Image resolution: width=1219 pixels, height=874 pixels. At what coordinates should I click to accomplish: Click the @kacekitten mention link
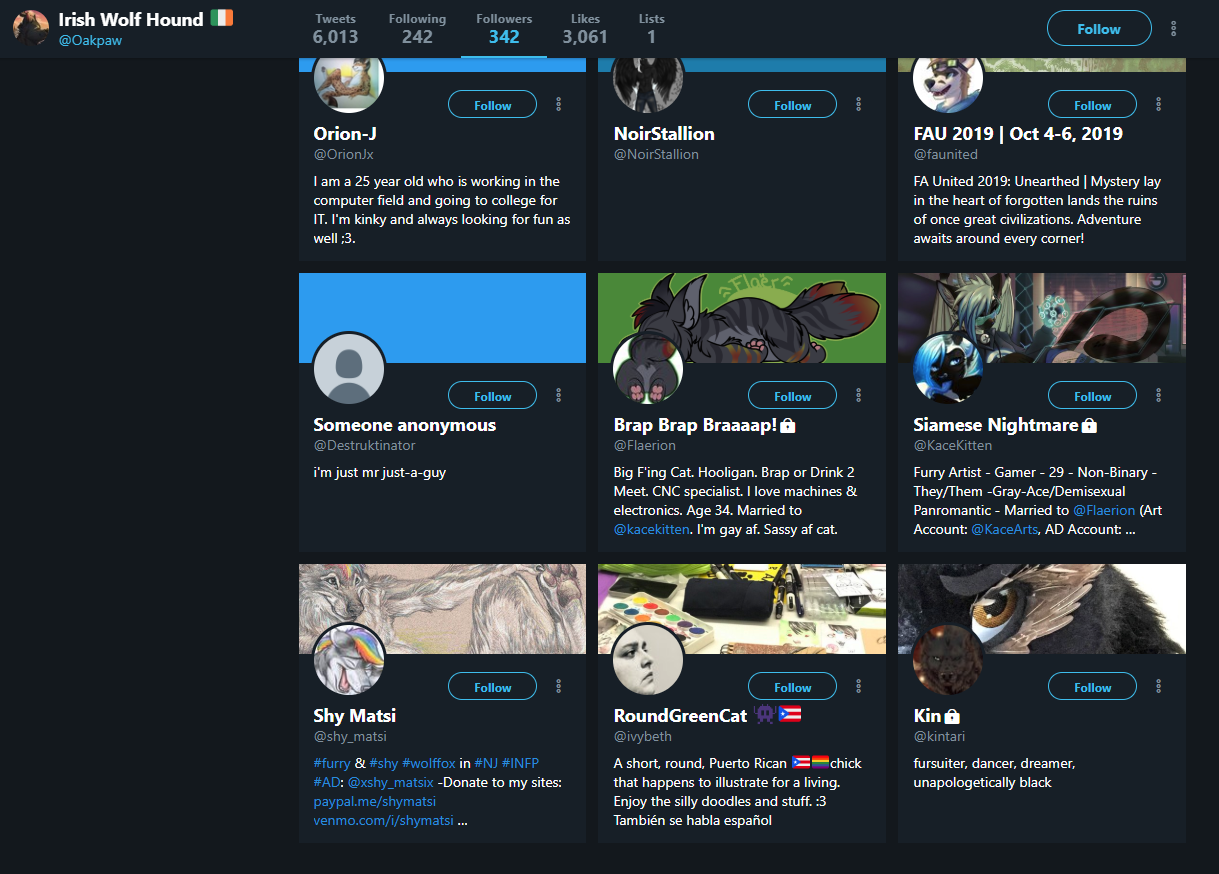pyautogui.click(x=651, y=529)
